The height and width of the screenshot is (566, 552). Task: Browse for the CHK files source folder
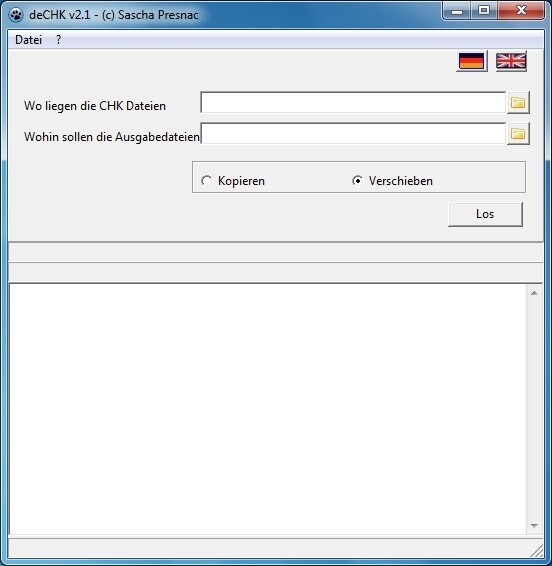coord(518,103)
